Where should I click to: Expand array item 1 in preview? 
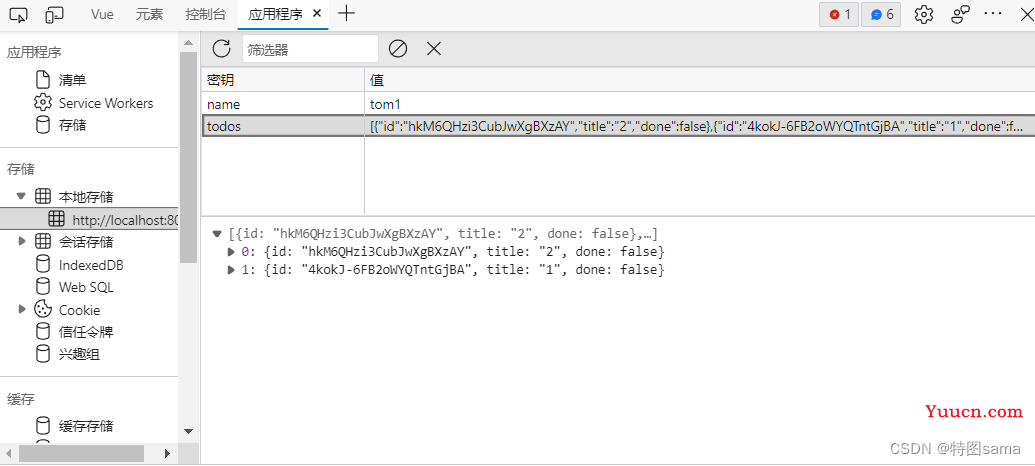click(x=230, y=269)
